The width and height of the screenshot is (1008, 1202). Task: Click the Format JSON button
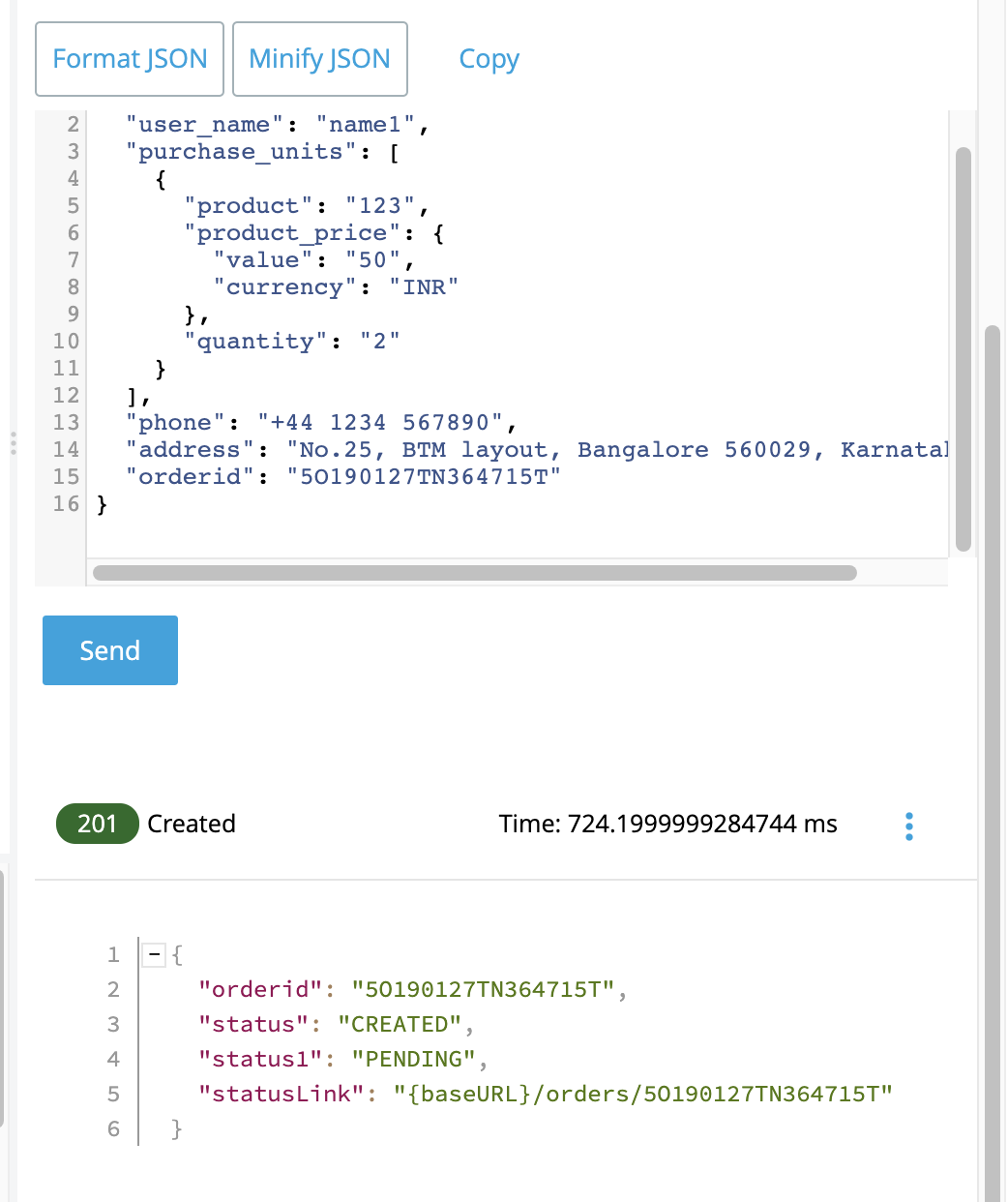tap(130, 59)
